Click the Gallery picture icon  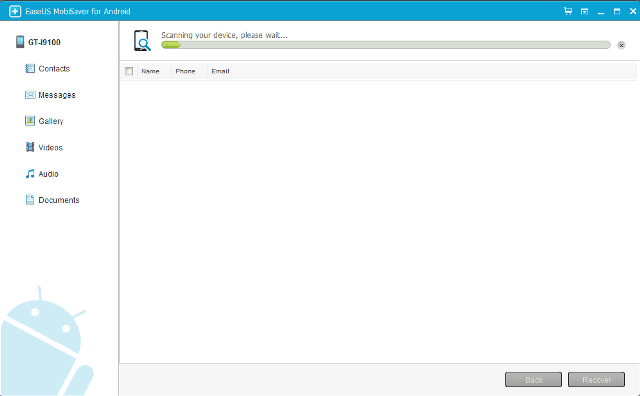(30, 121)
